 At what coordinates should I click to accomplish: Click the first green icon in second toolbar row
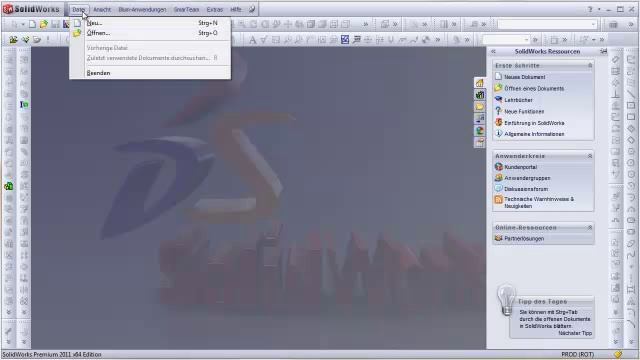pyautogui.click(x=13, y=40)
